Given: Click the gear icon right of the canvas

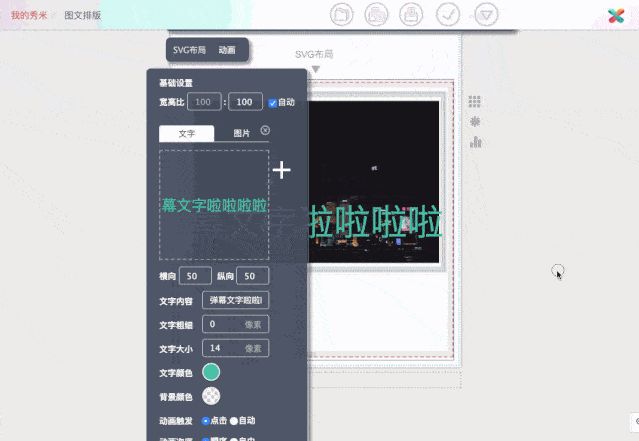Looking at the screenshot, I should point(475,121).
